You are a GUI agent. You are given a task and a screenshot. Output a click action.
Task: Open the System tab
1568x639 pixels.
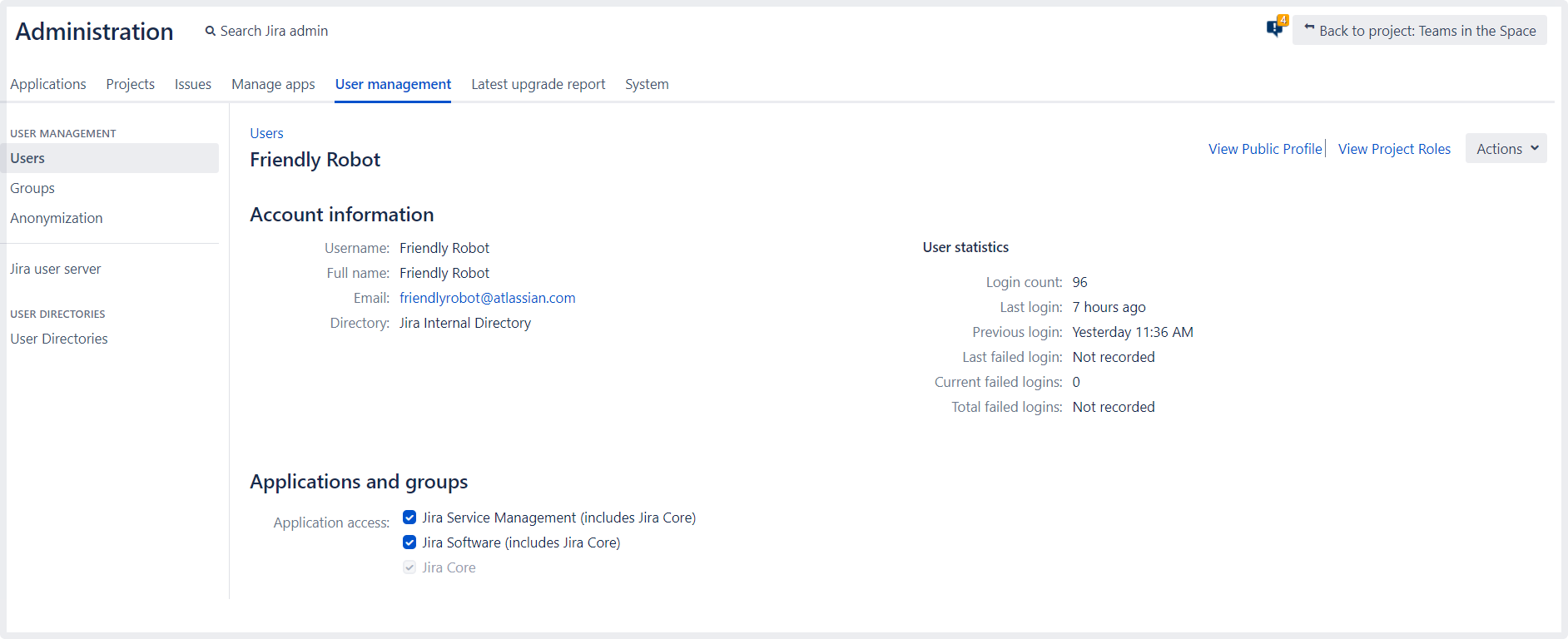tap(647, 84)
